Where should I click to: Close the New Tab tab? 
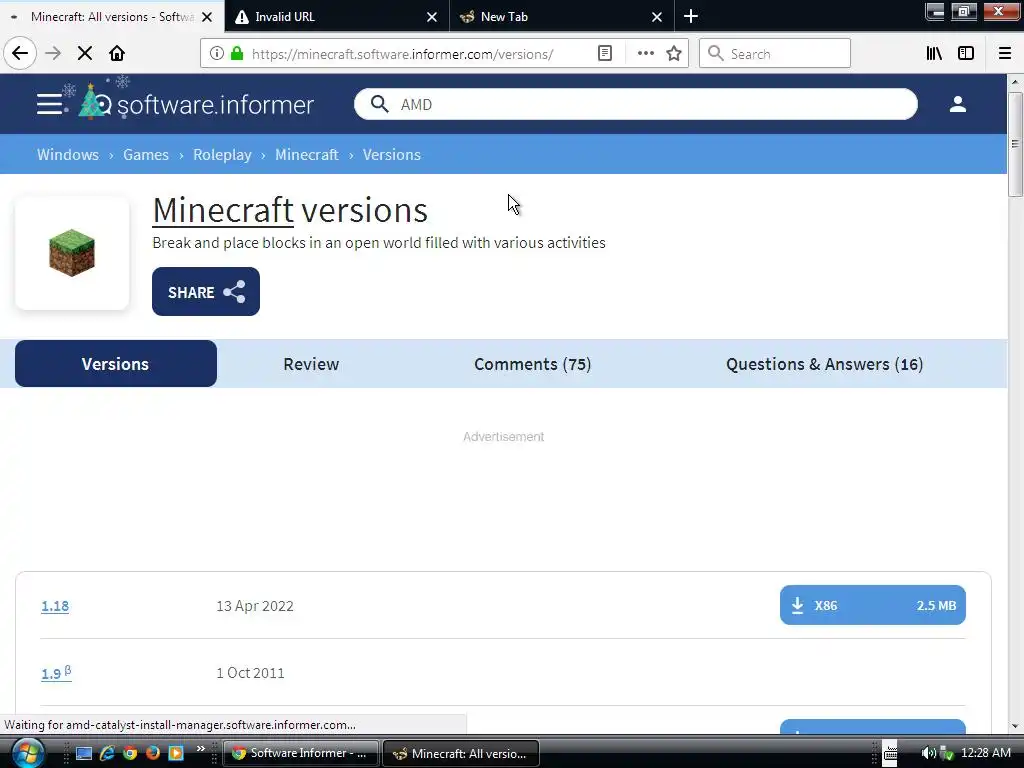657,17
